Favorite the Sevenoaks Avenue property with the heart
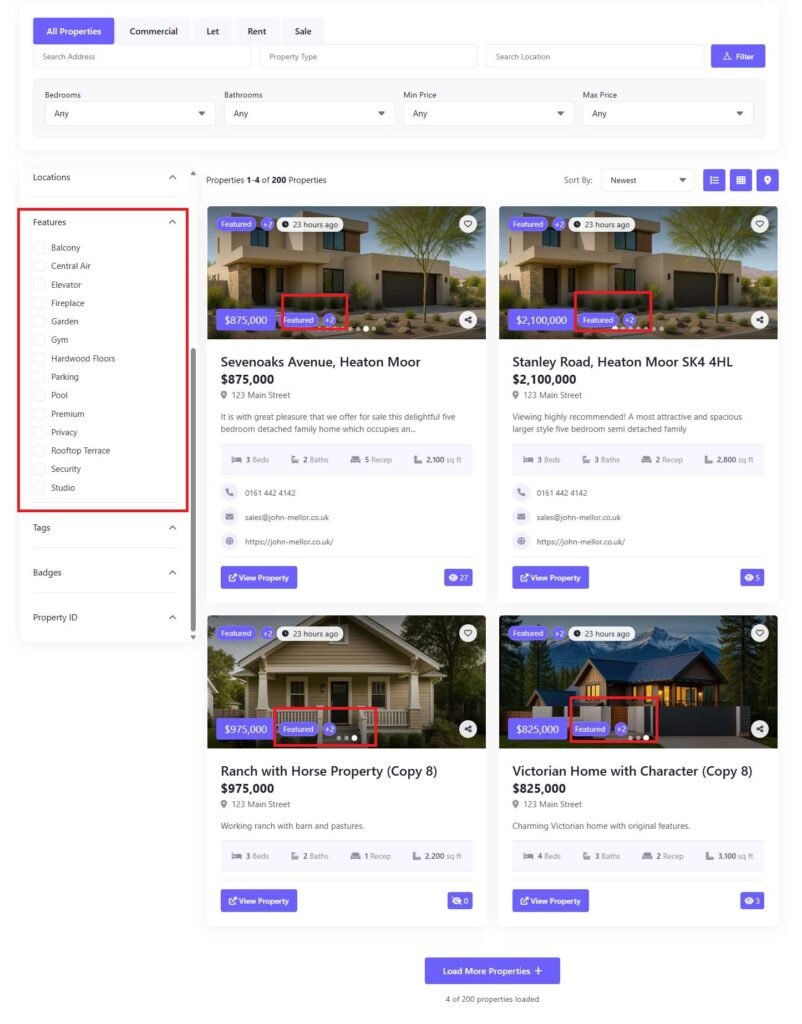802x1024 pixels. 468,224
